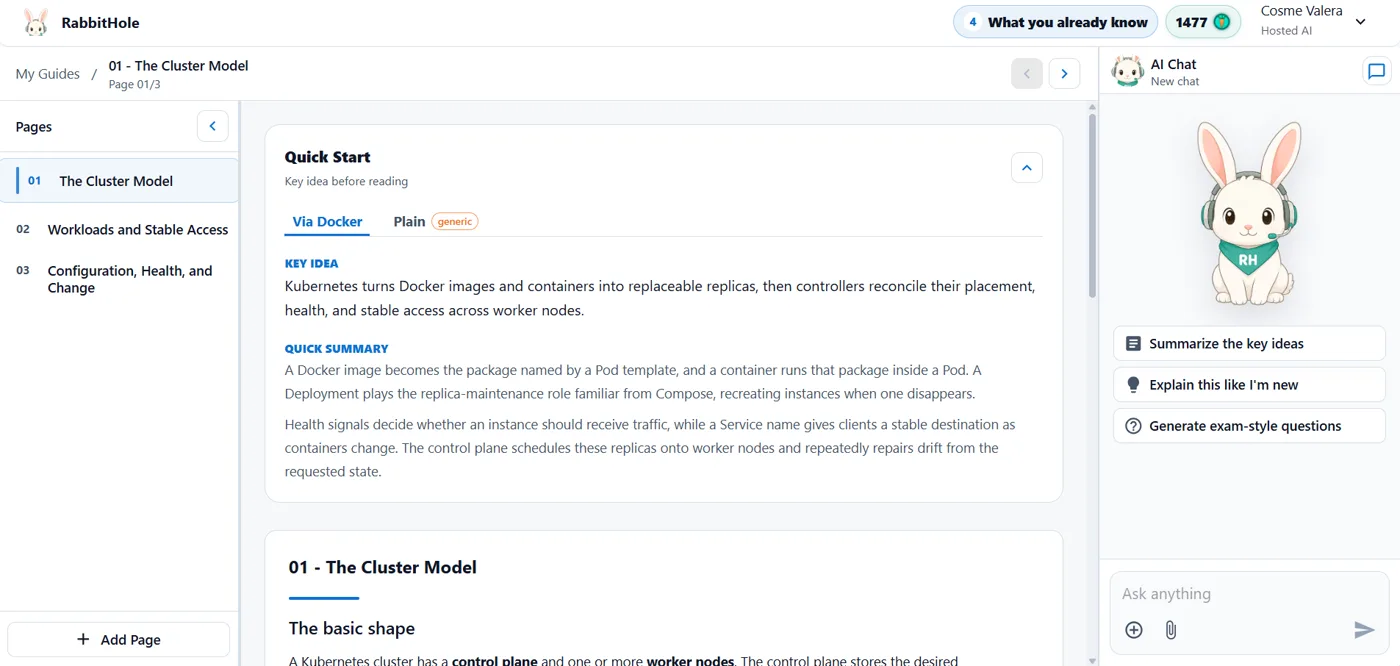Open Workloads and Stable Access page
The width and height of the screenshot is (1400, 666).
coord(119,229)
